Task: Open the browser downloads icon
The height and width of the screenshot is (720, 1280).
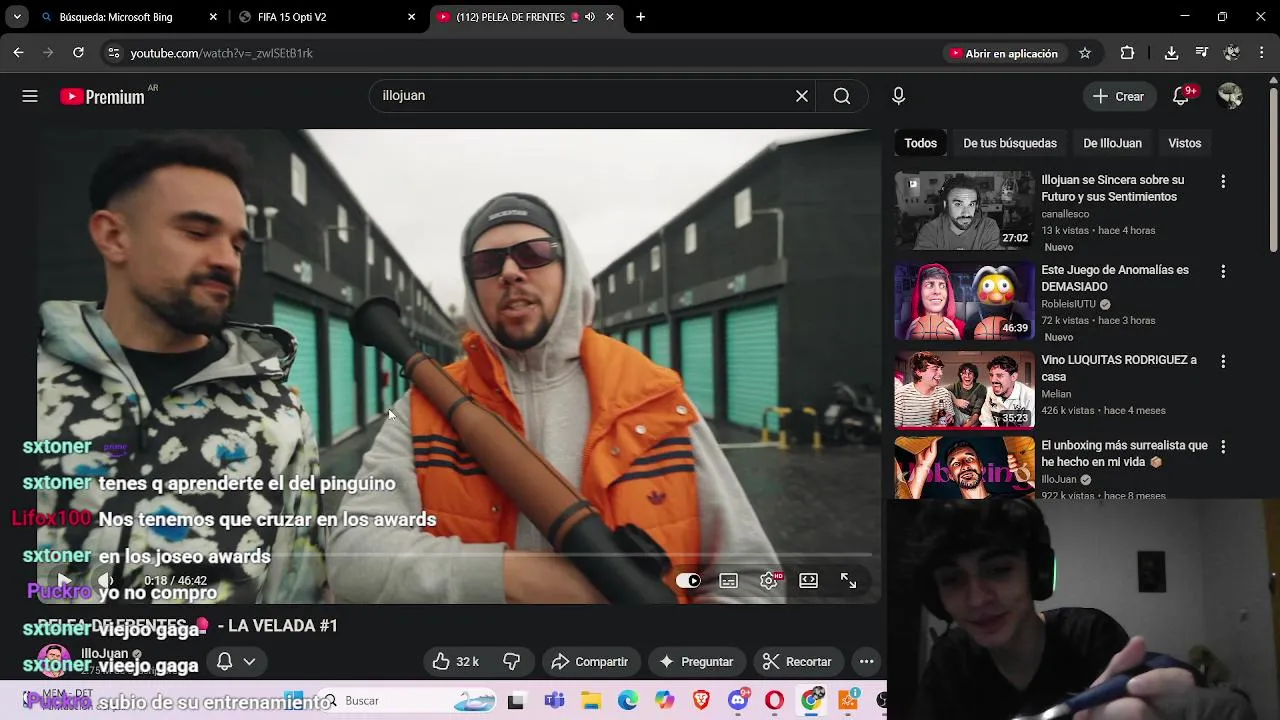Action: pos(1171,53)
